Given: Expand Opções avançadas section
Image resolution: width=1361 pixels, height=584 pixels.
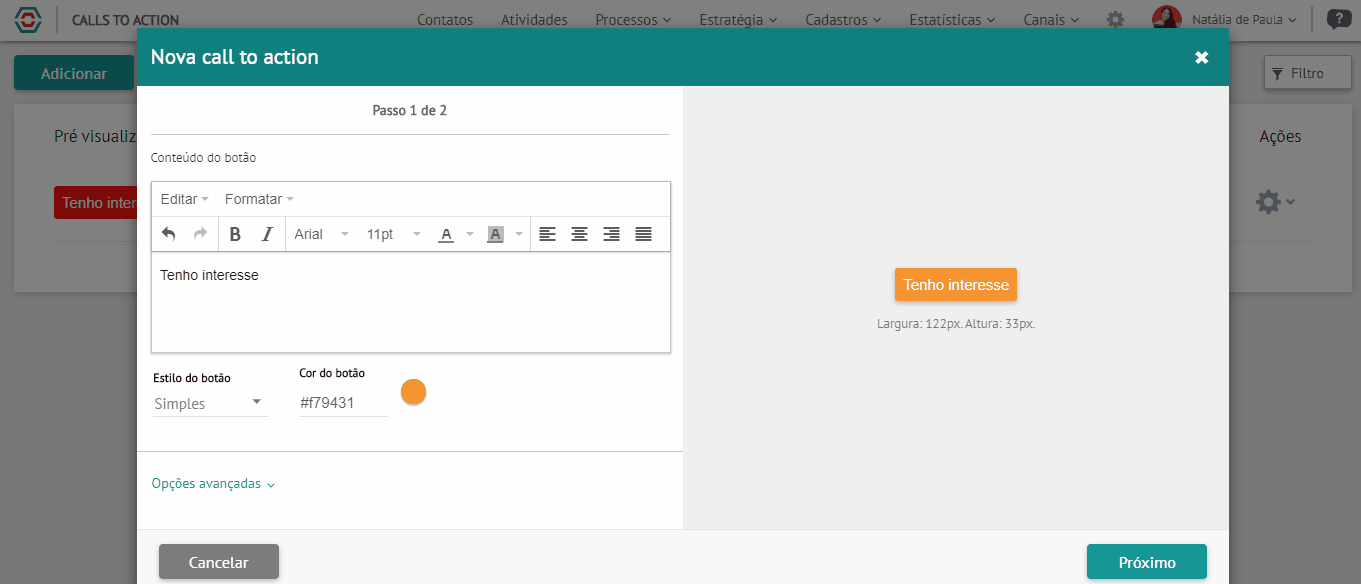Looking at the screenshot, I should (213, 484).
